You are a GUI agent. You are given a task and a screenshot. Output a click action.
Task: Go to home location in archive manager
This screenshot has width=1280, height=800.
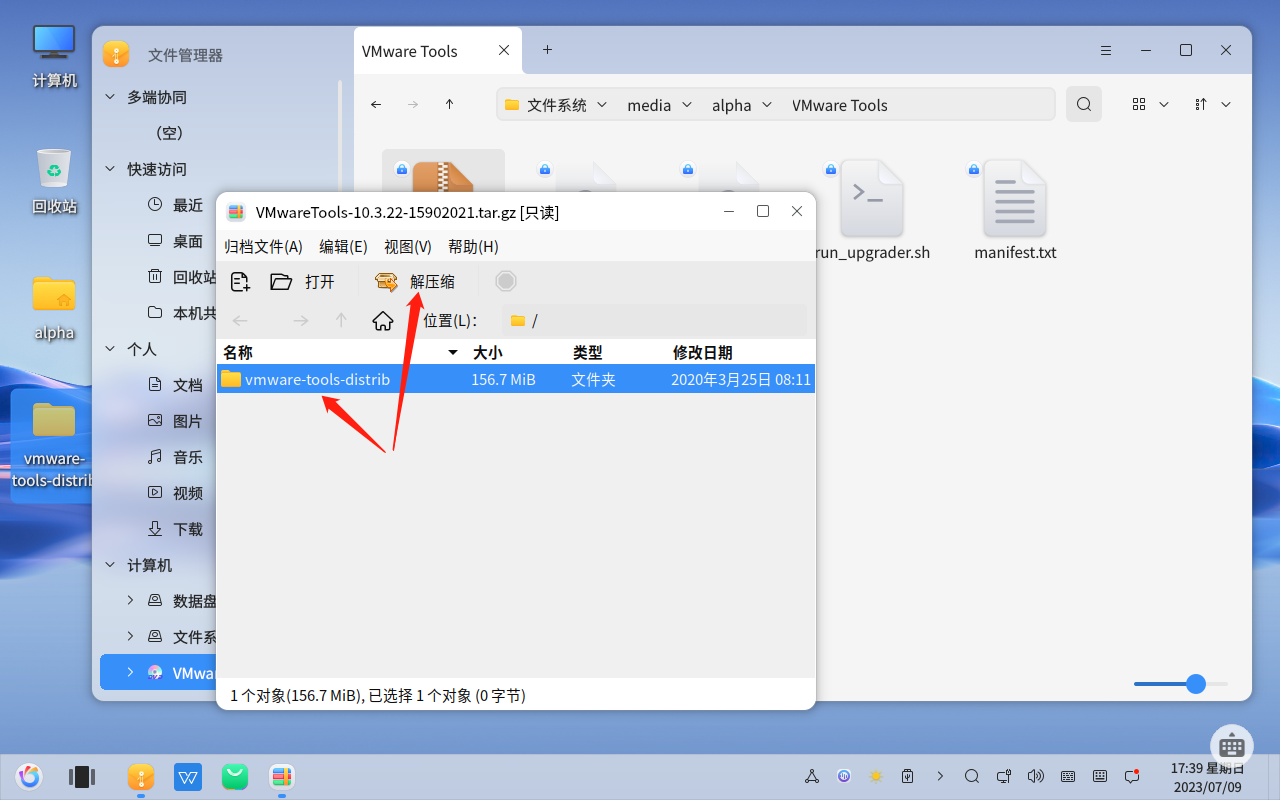click(382, 320)
